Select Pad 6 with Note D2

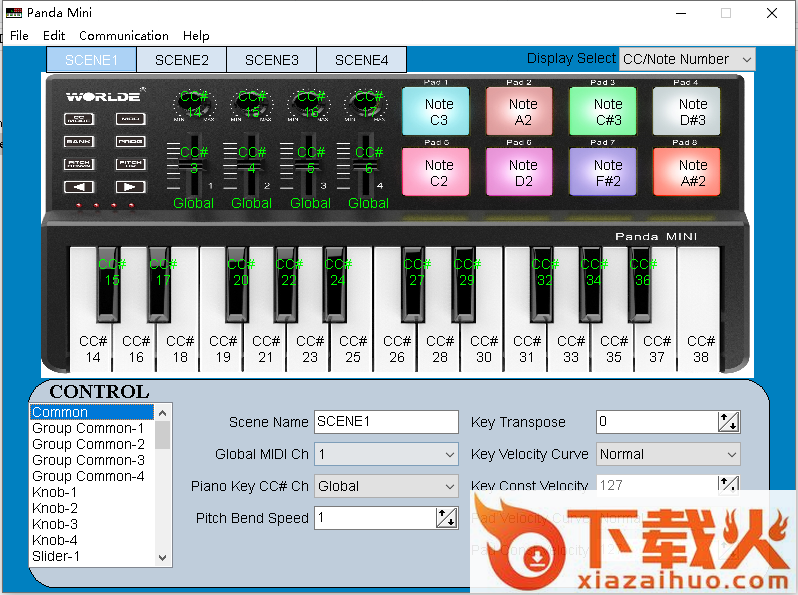(x=519, y=172)
